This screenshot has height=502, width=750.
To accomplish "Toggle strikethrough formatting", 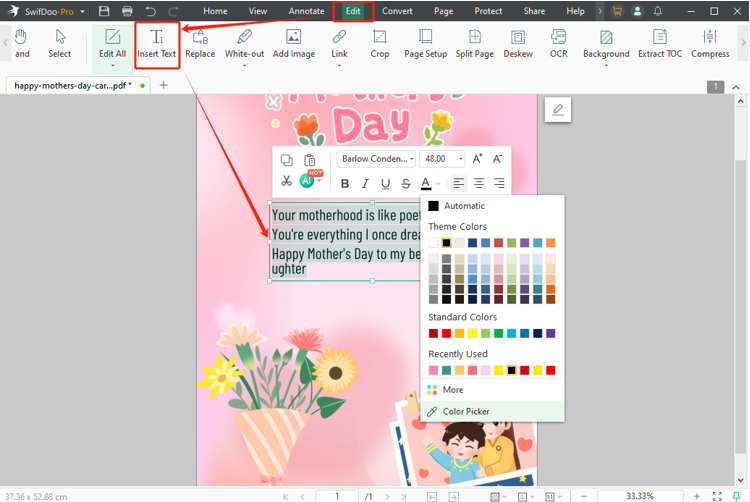I will coord(406,184).
